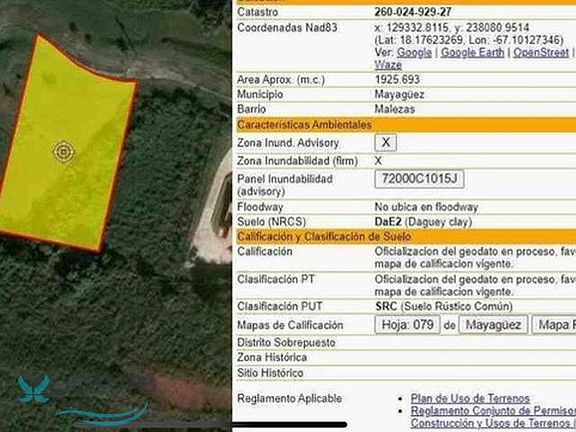Open the Waze navigation link
The height and width of the screenshot is (432, 576).
coord(388,65)
